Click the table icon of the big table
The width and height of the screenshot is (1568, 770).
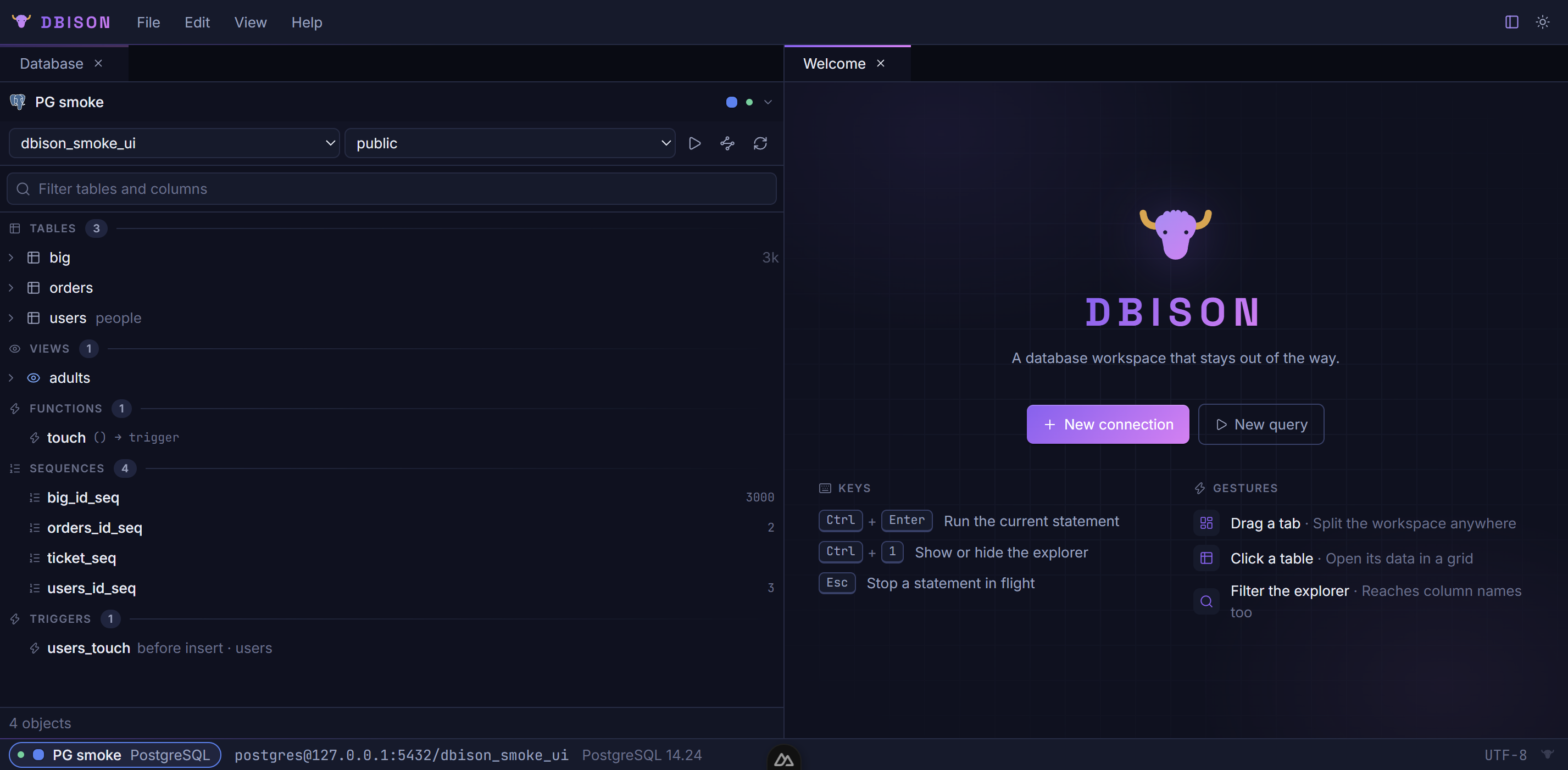click(34, 258)
